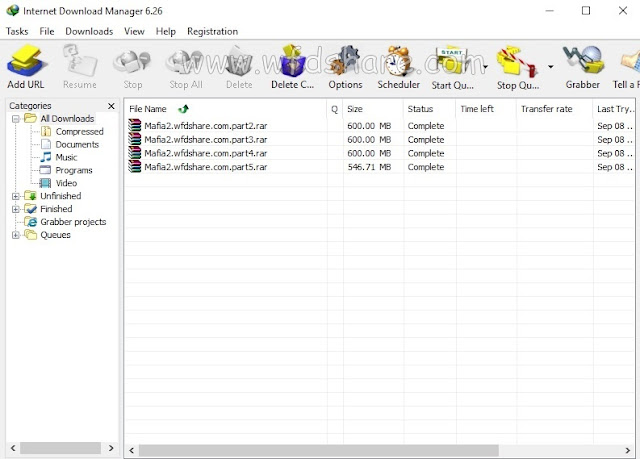Select the Finished category folder
640x459 pixels.
[x=56, y=209]
